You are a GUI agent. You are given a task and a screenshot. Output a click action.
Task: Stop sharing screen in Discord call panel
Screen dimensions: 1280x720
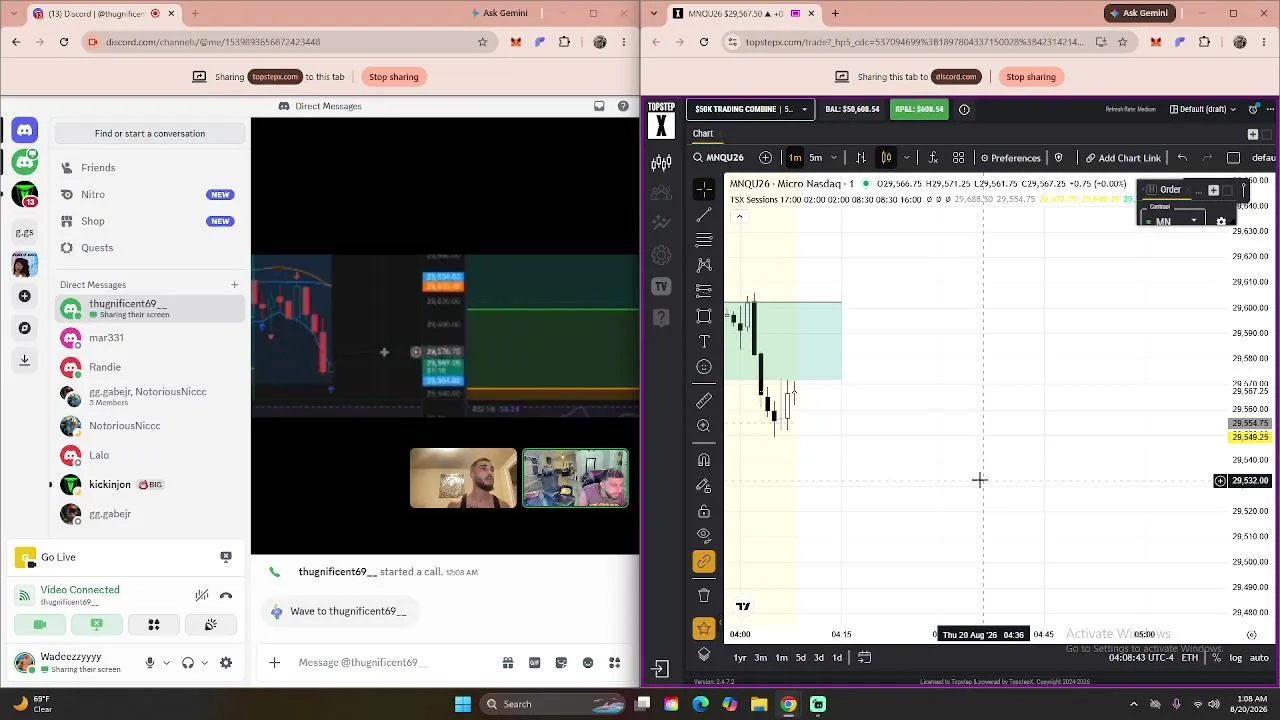pos(97,625)
